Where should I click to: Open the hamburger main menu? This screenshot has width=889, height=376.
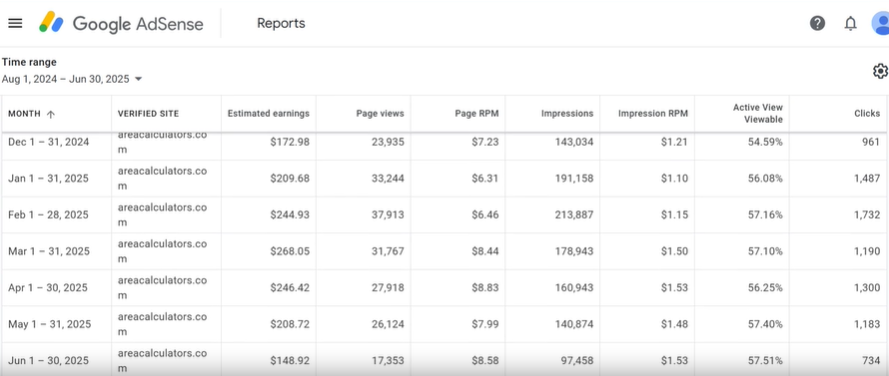(x=15, y=23)
